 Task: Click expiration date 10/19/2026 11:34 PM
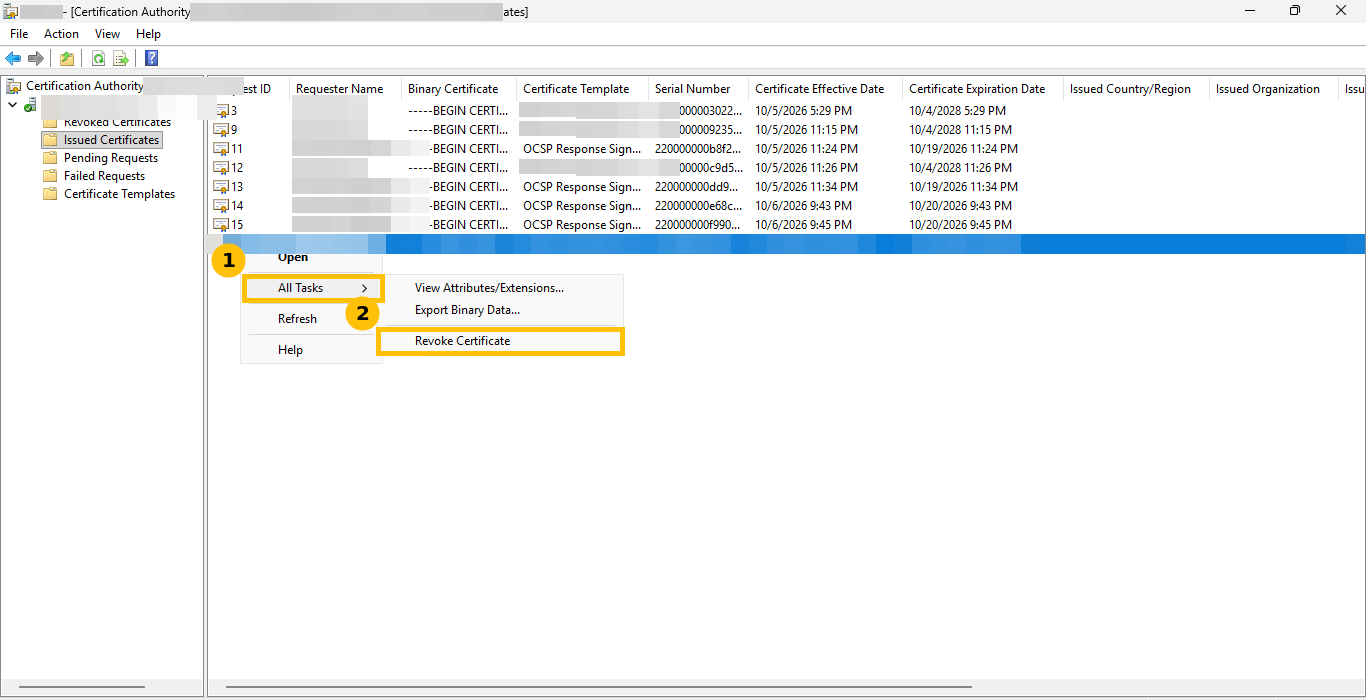[964, 187]
